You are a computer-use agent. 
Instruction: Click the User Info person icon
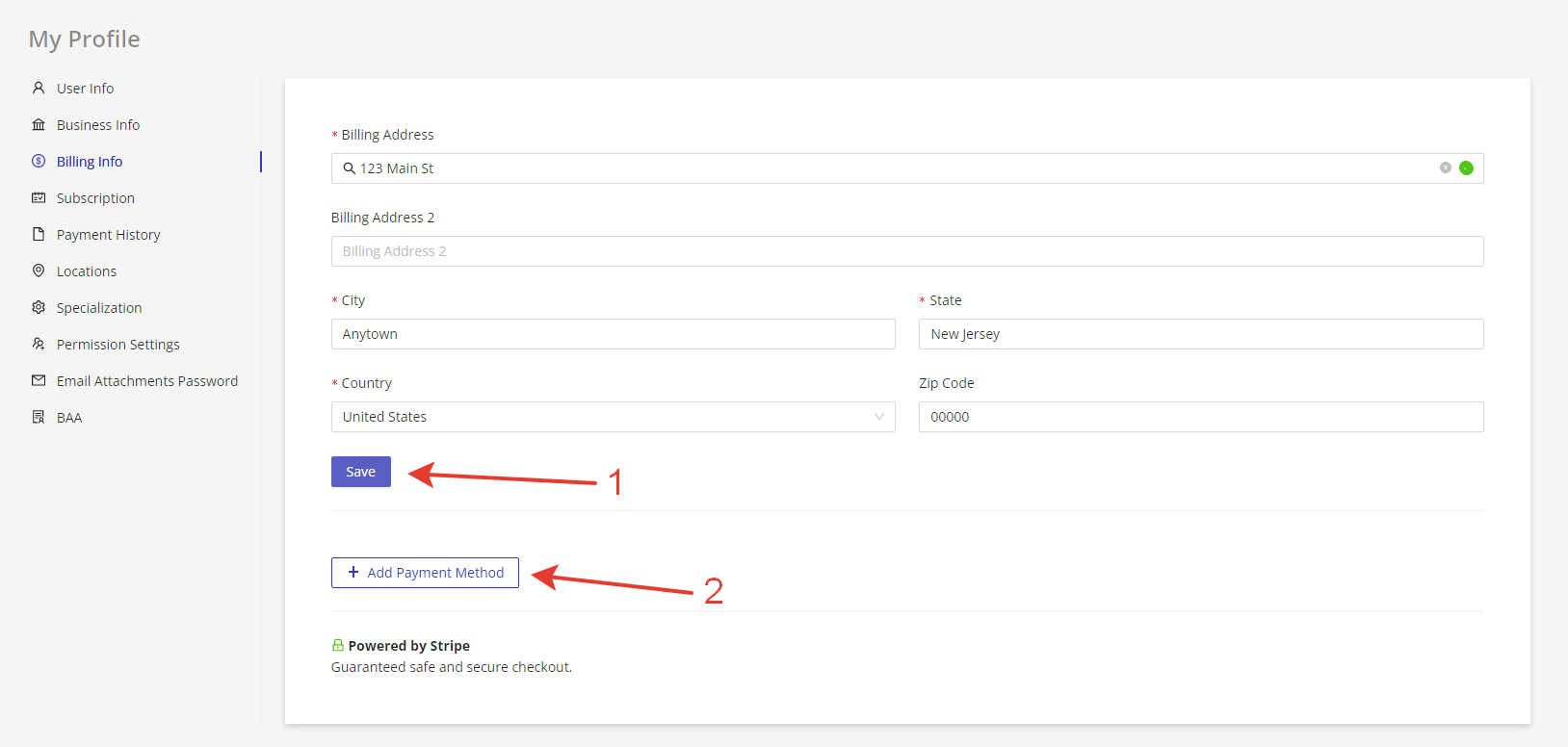tap(39, 88)
